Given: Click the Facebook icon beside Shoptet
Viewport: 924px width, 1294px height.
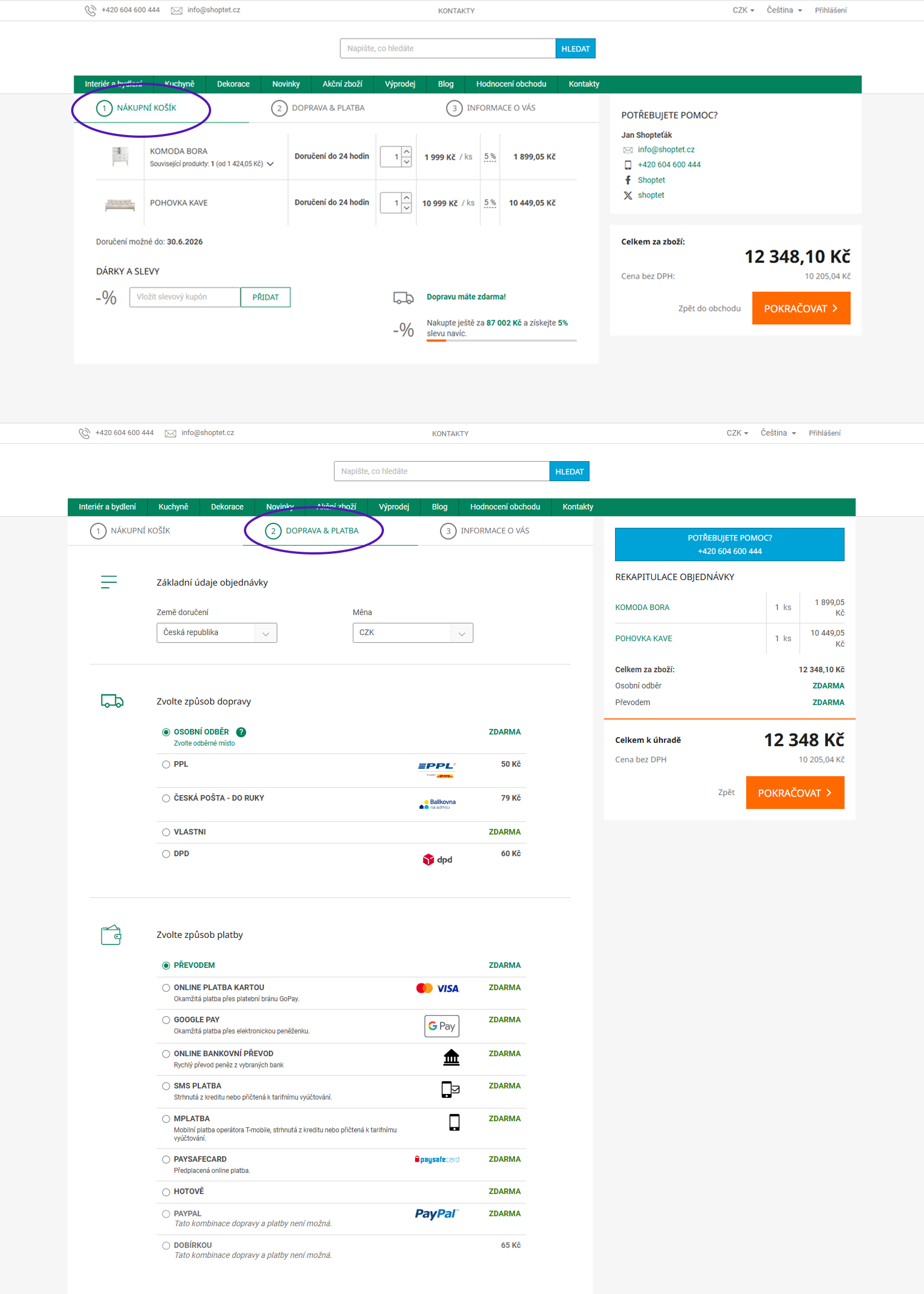Looking at the screenshot, I should (x=627, y=180).
